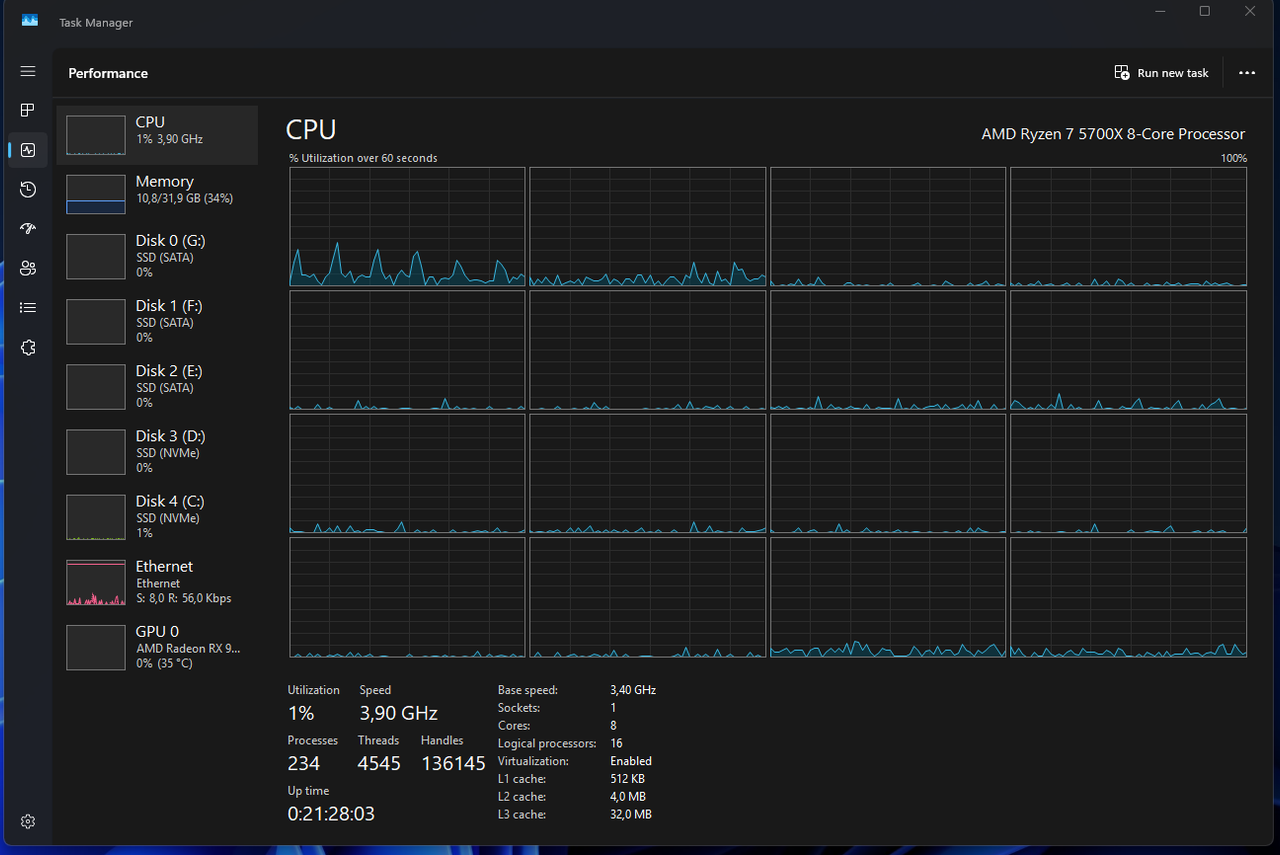Click the Task Manager title bar icon
This screenshot has width=1280, height=855.
point(30,21)
